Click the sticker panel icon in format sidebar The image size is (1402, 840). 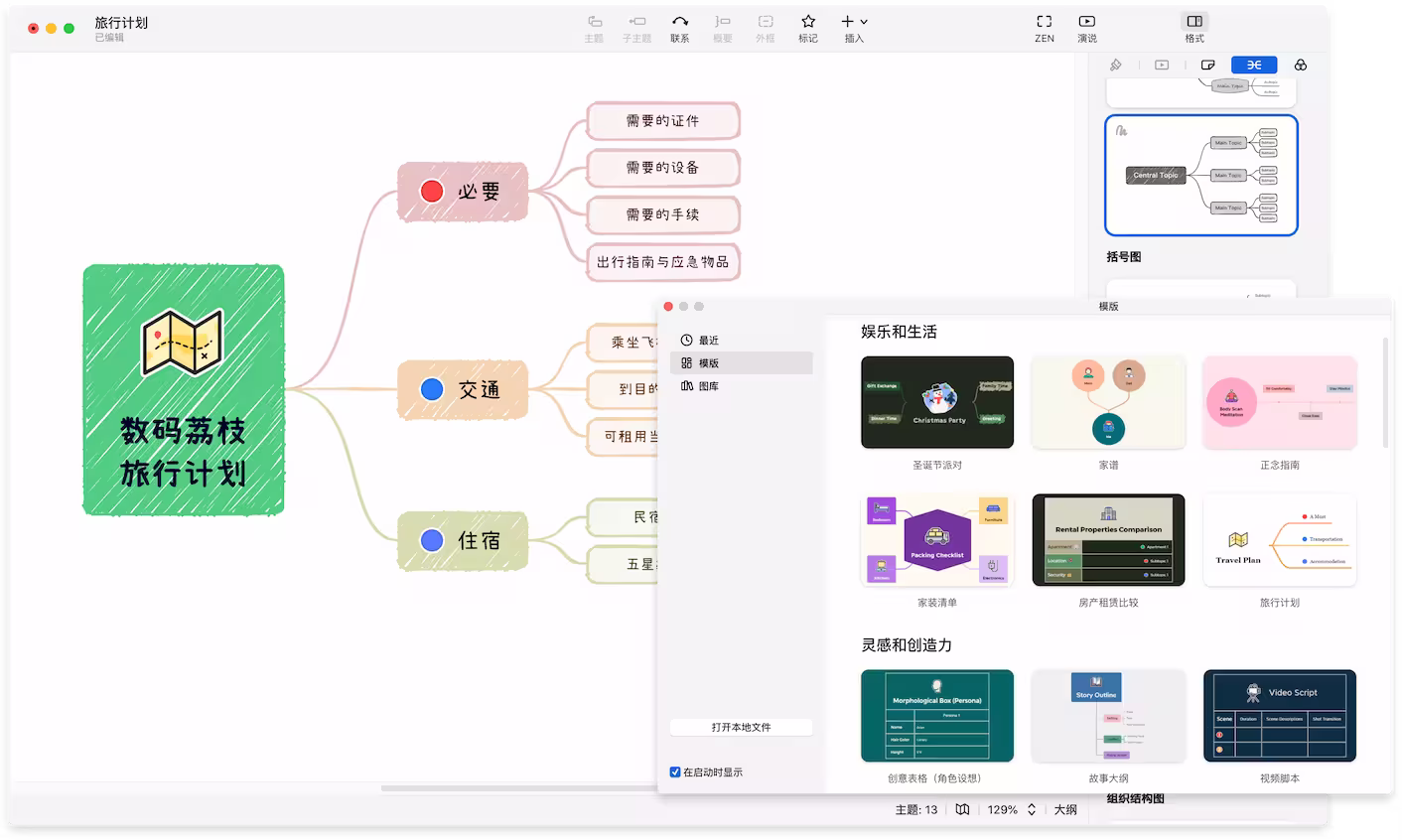click(1207, 64)
